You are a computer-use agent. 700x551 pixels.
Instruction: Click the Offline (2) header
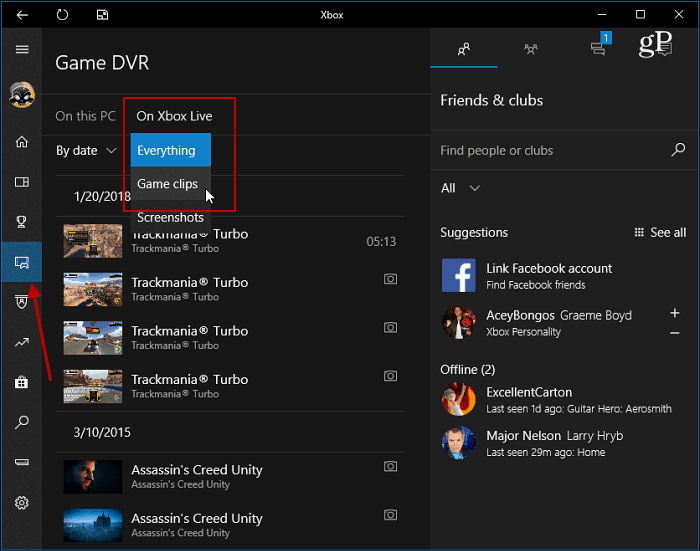(x=467, y=370)
